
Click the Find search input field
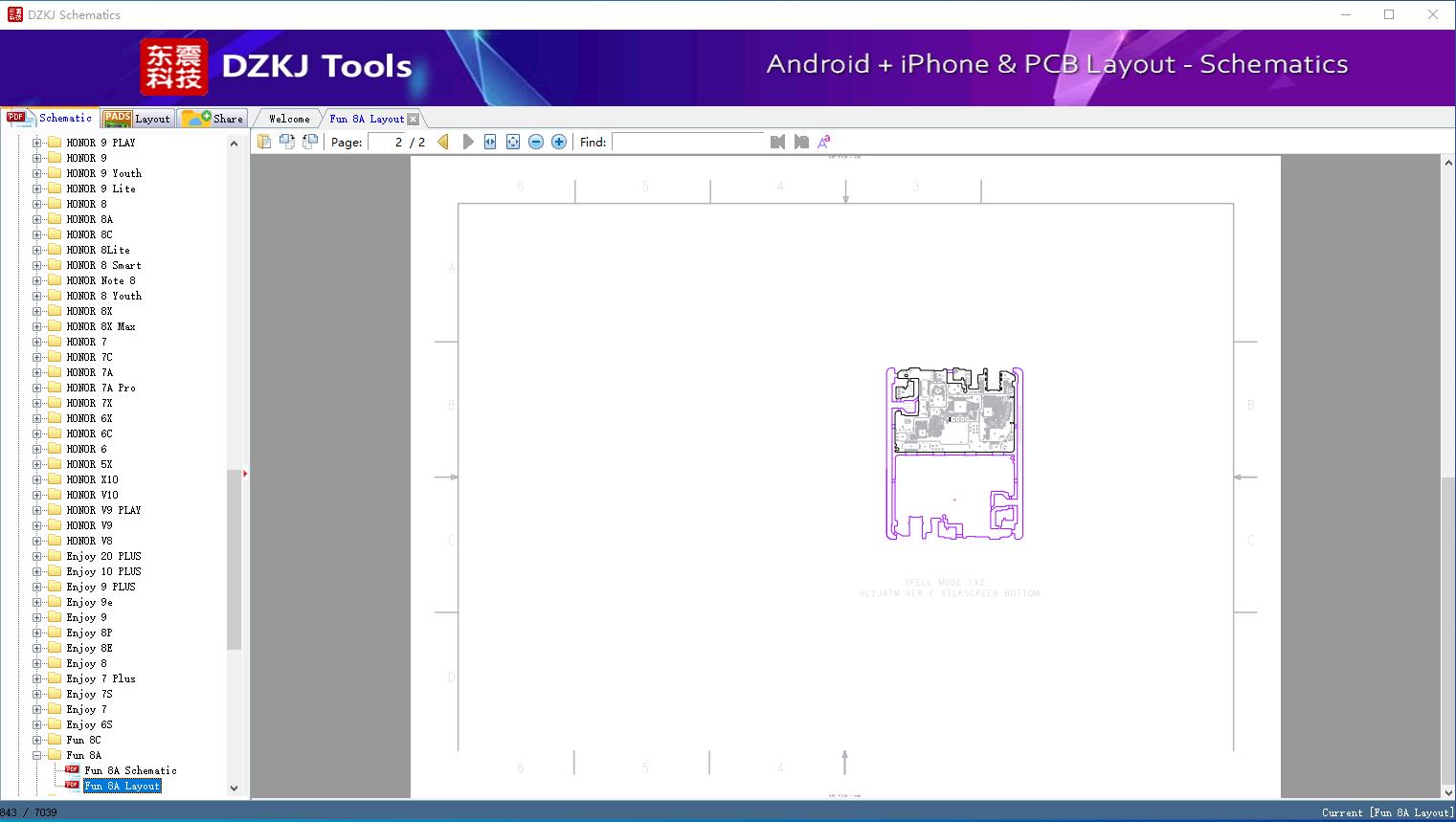point(688,142)
